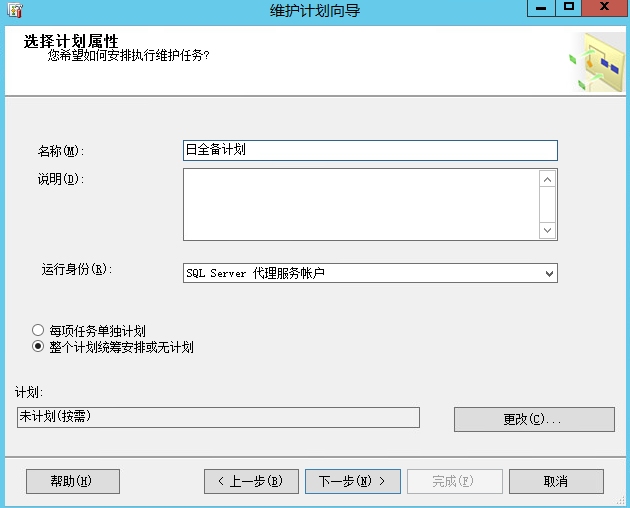Open help with the 帮助(H) button

click(72, 481)
